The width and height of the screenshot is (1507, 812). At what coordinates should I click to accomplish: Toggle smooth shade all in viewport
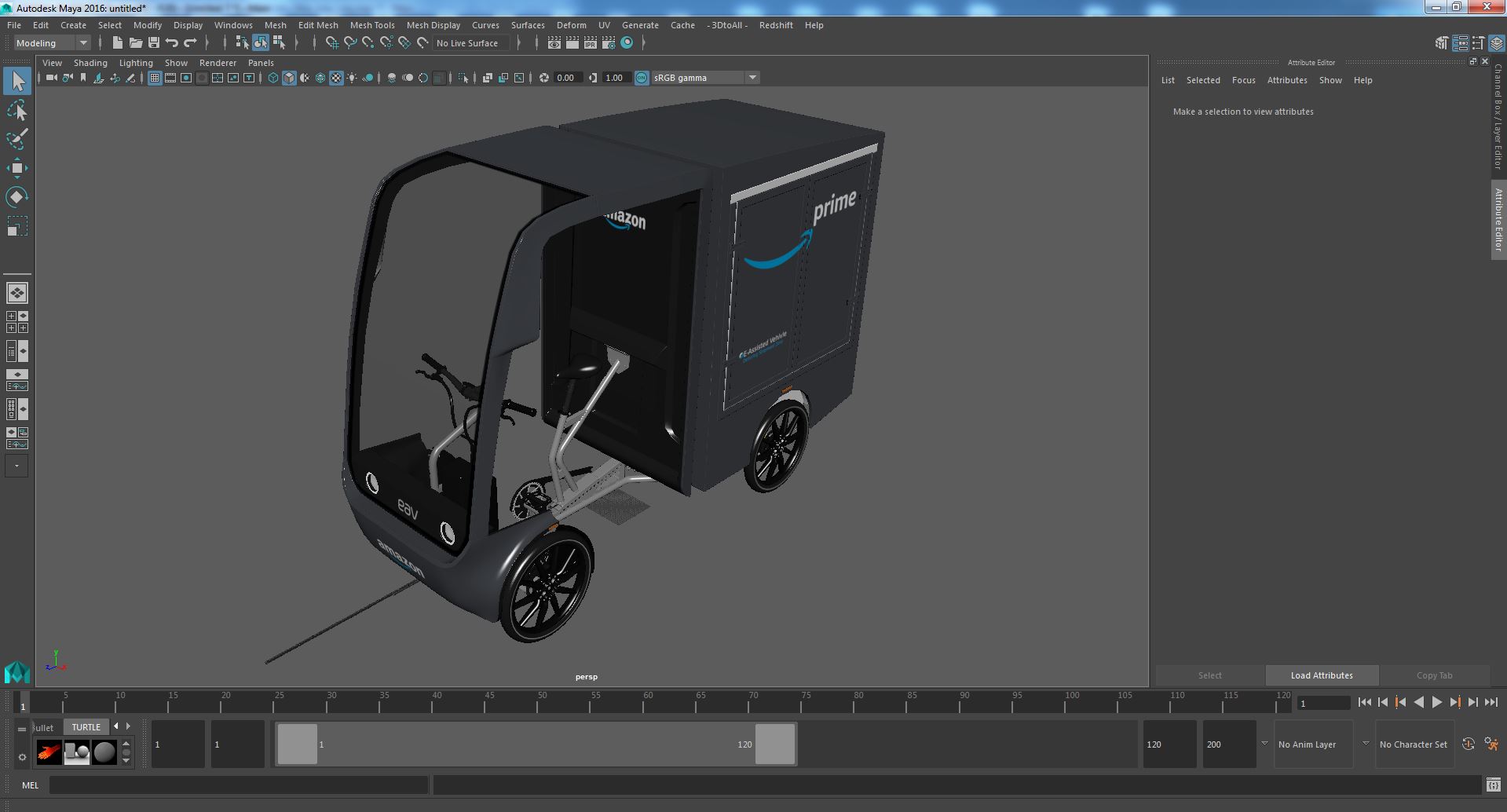coord(289,78)
